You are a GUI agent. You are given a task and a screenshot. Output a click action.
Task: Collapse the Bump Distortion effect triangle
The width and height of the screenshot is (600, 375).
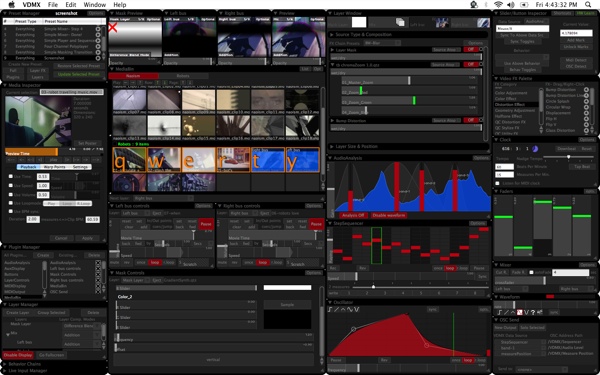[332, 121]
